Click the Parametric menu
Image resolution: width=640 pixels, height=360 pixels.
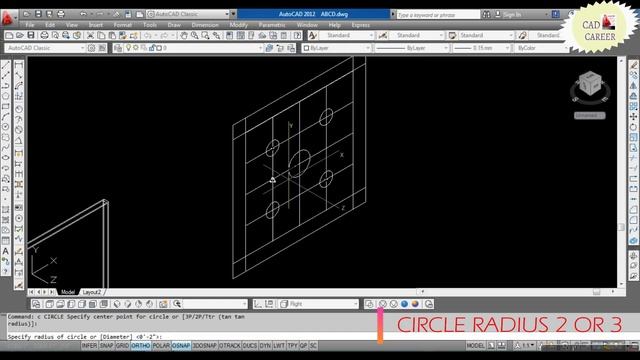272,25
